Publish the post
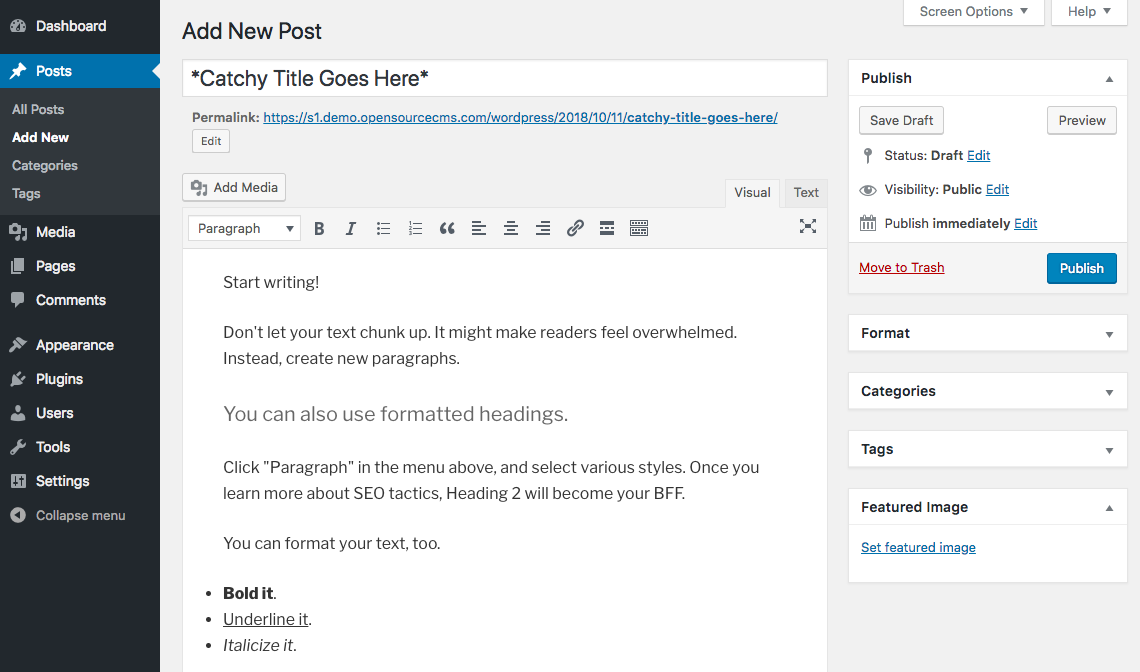 point(1081,268)
